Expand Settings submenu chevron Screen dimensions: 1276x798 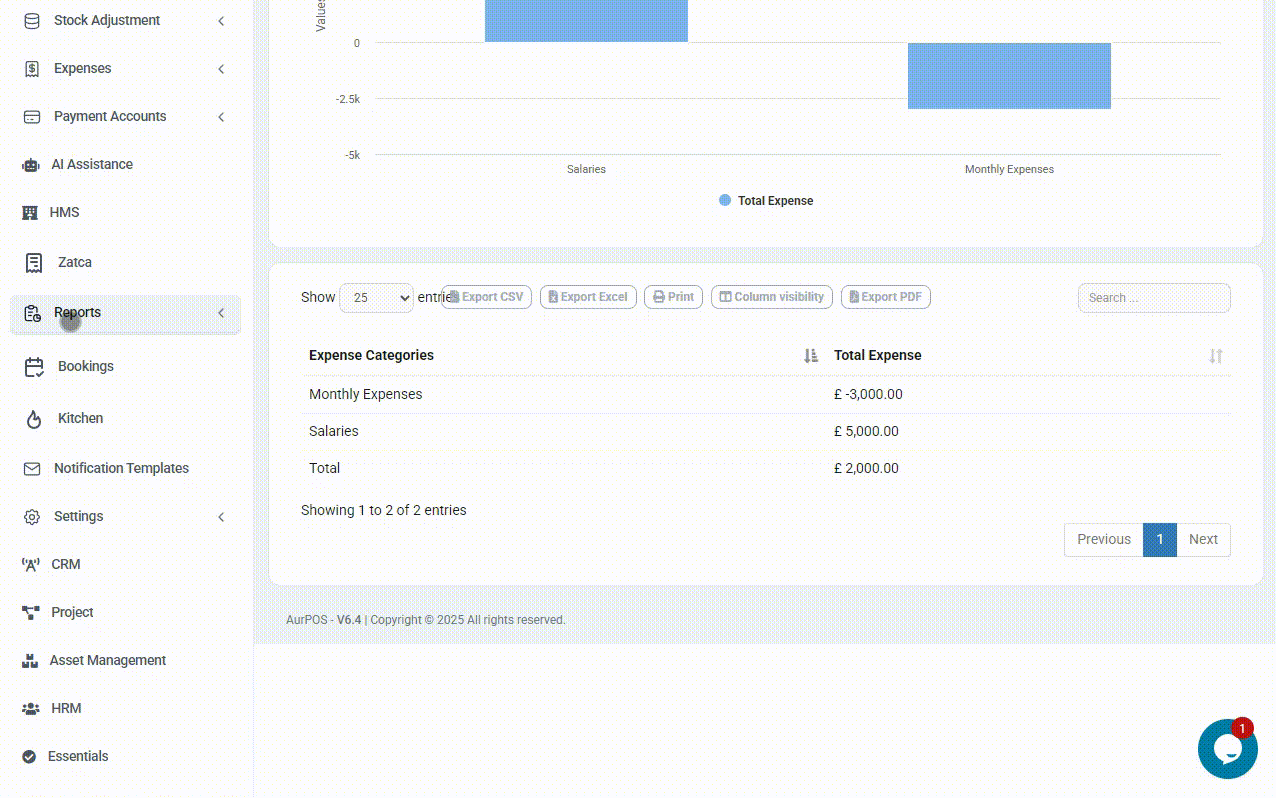tap(221, 516)
